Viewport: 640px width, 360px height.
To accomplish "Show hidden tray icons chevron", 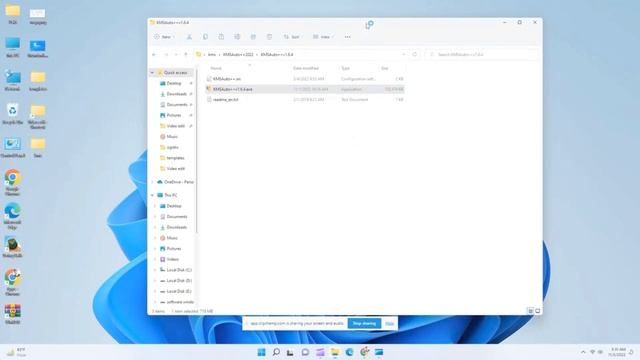I will pyautogui.click(x=583, y=352).
